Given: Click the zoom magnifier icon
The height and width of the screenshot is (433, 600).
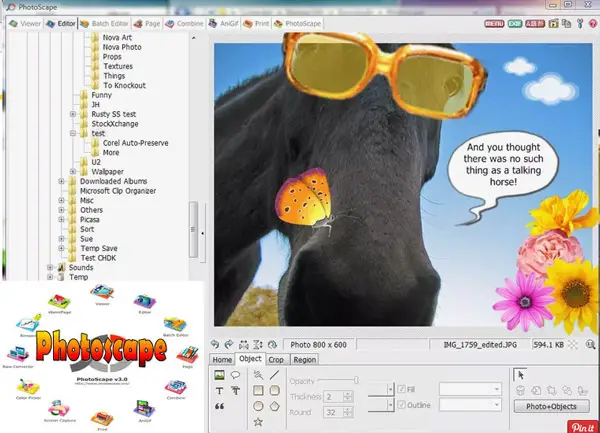Looking at the screenshot, I should point(590,345).
